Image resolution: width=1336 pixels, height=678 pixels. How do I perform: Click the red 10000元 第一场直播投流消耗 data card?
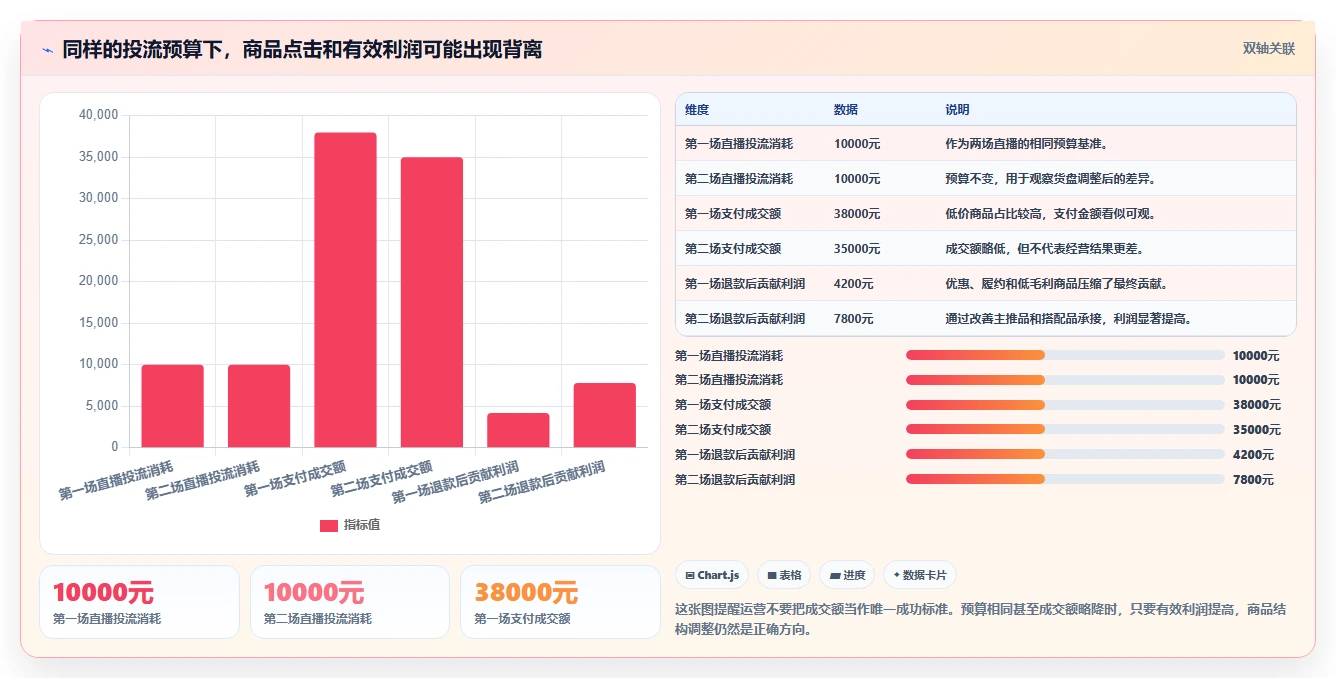[x=139, y=602]
